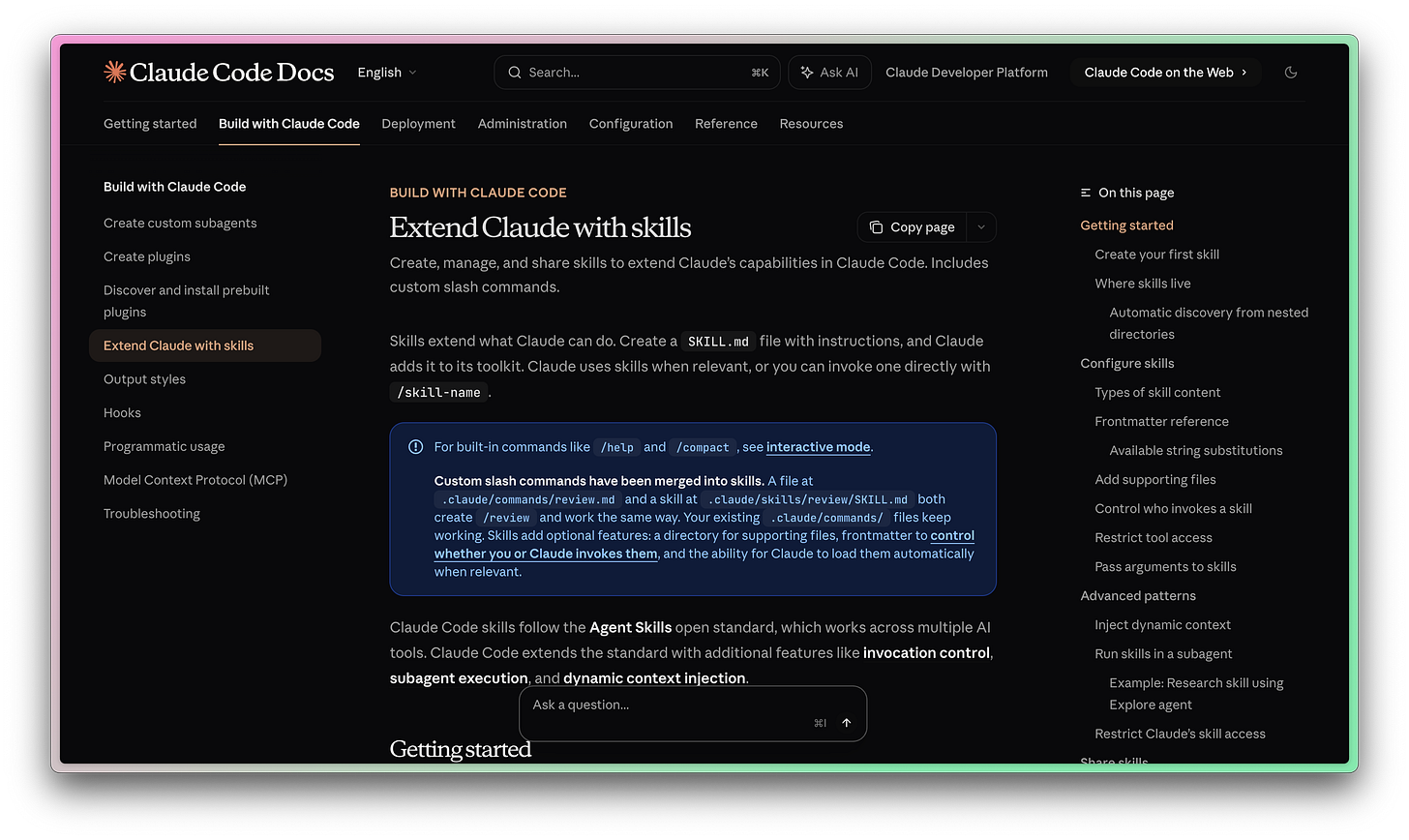
Task: Click the BUILD WITH CLAUDE CODE breadcrumb label
Action: coord(478,193)
